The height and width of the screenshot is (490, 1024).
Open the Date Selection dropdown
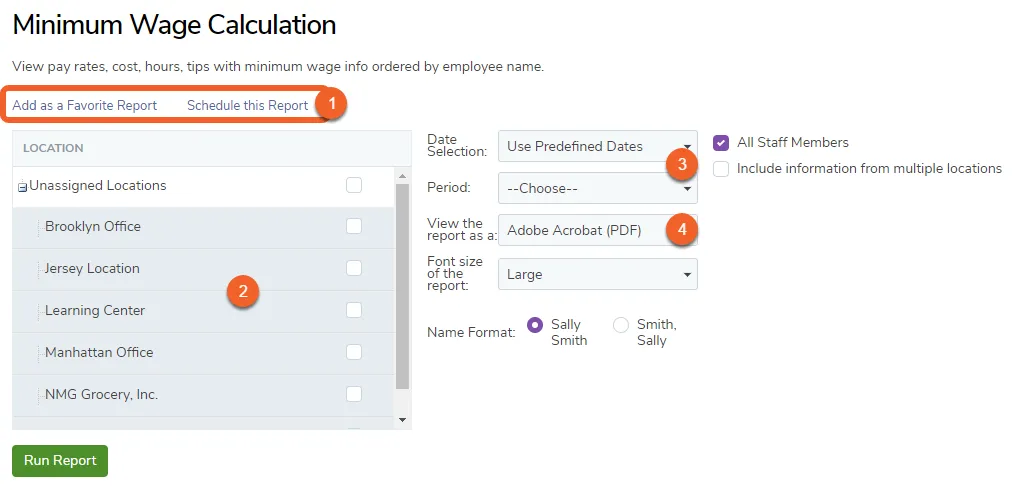click(598, 146)
